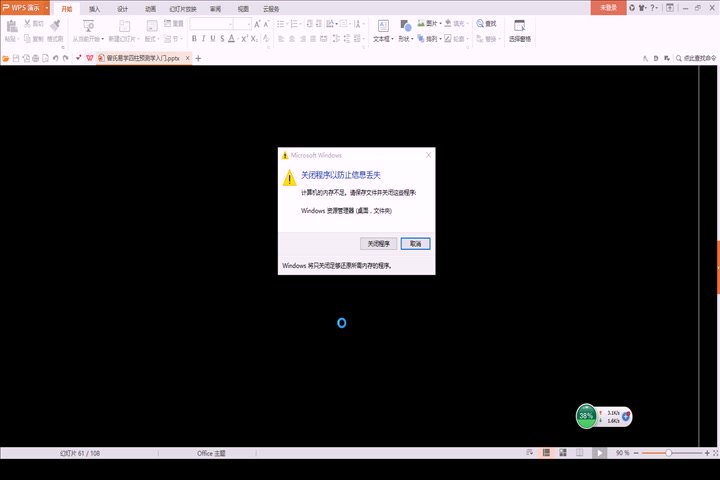Switch to normal view in status bar

[x=546, y=453]
